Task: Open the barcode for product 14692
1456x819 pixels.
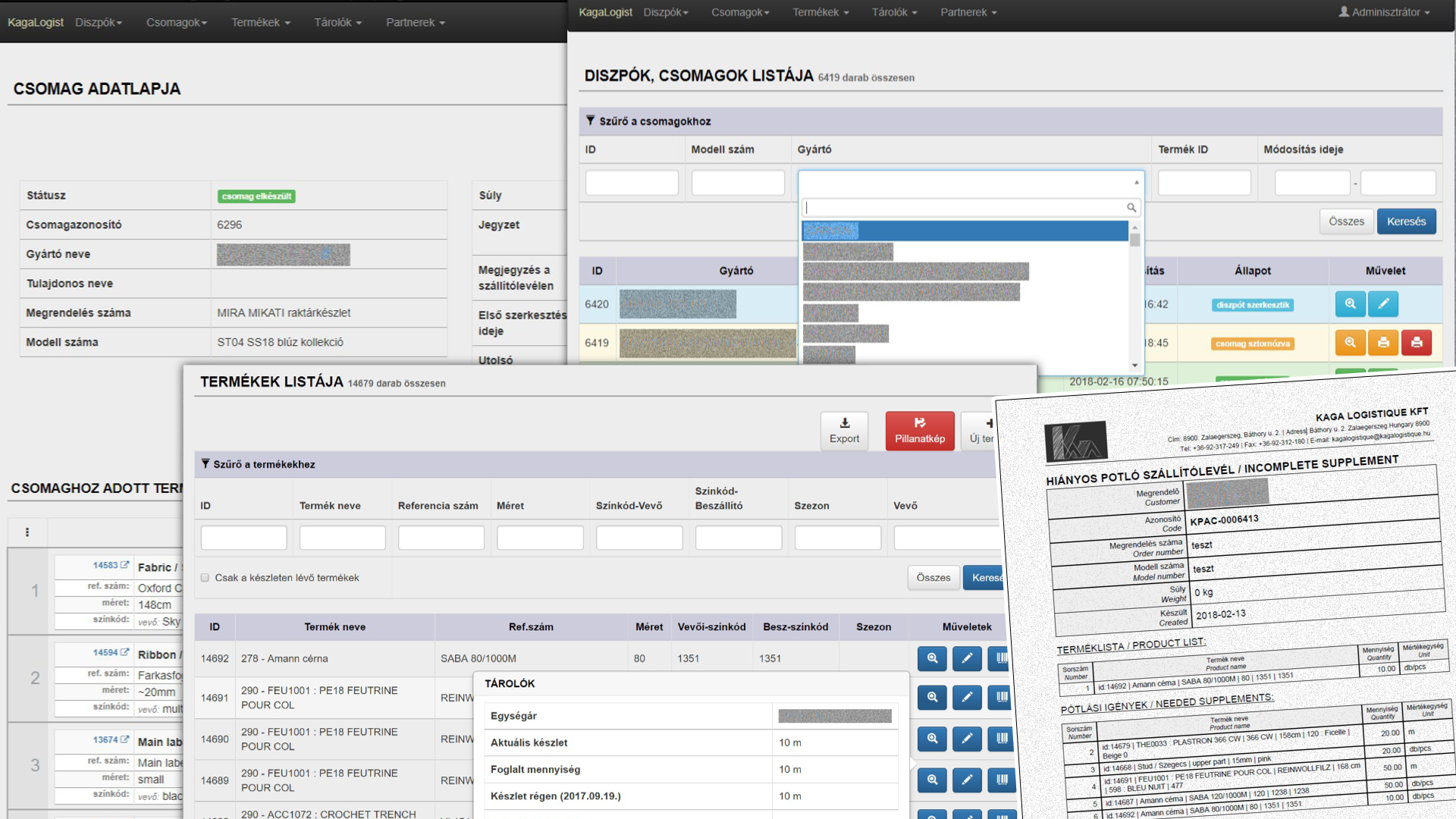Action: click(x=999, y=658)
